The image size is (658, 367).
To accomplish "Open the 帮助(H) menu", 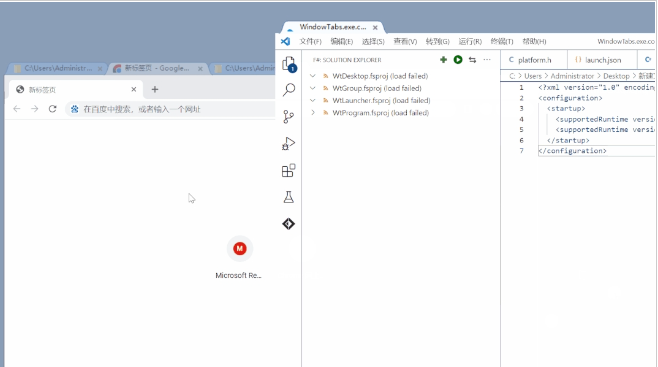I will (534, 41).
